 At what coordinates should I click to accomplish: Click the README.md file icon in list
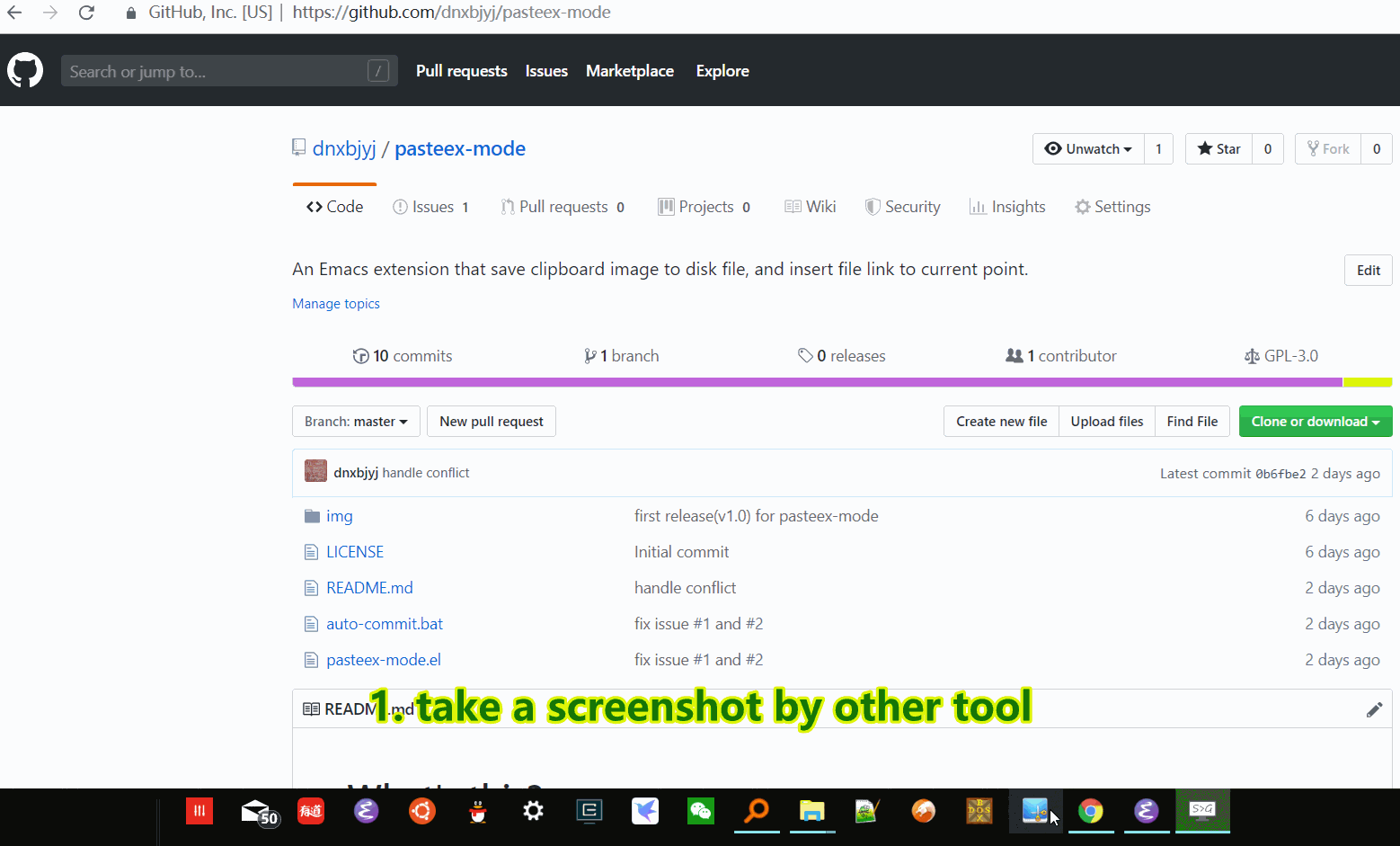click(312, 588)
